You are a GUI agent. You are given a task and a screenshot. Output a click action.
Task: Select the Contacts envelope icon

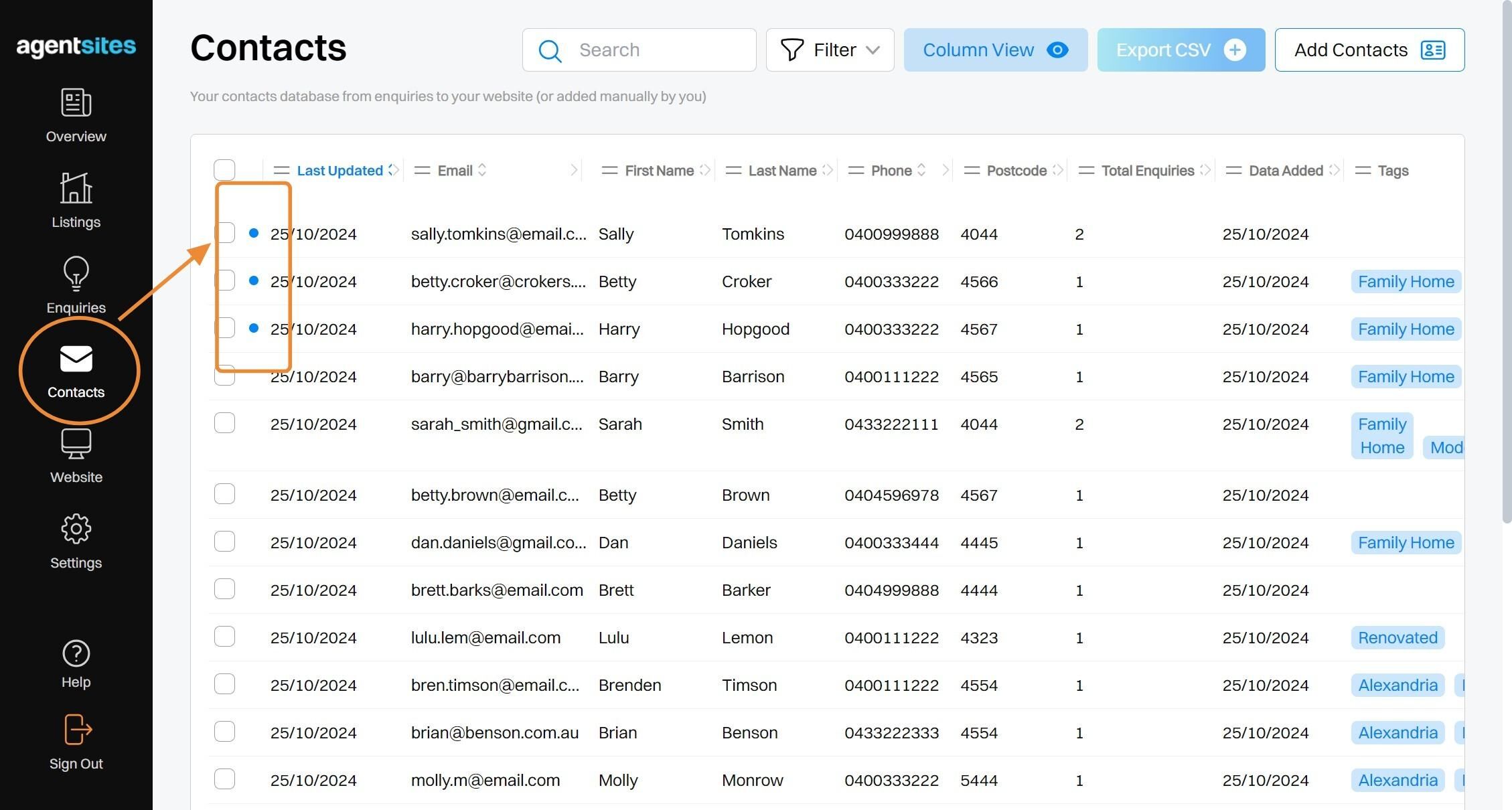pyautogui.click(x=76, y=359)
